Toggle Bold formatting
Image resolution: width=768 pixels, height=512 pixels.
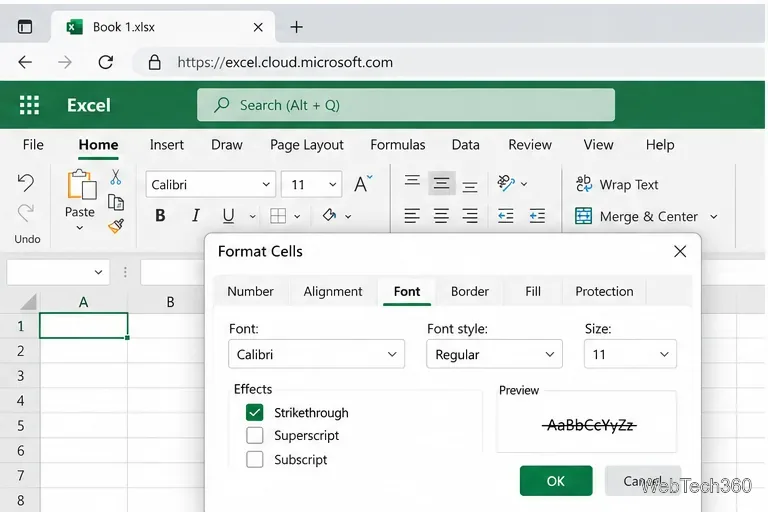160,216
